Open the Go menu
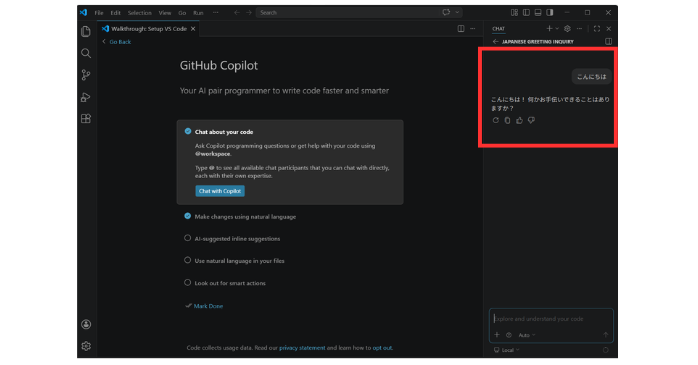 [x=182, y=12]
